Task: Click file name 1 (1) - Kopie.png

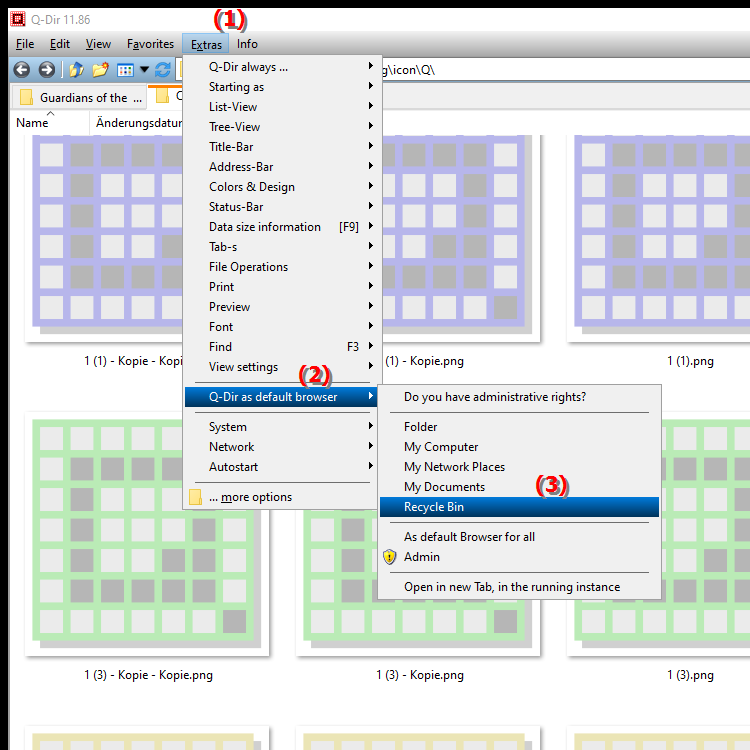Action: pyautogui.click(x=424, y=361)
